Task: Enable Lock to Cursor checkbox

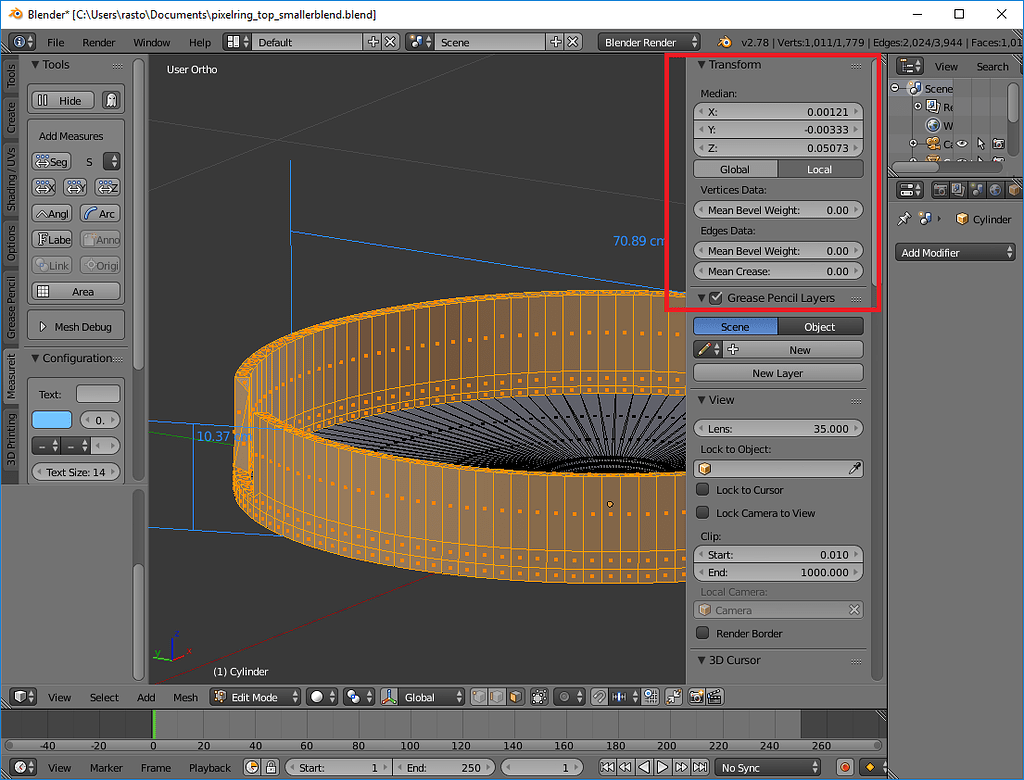Action: click(x=703, y=489)
